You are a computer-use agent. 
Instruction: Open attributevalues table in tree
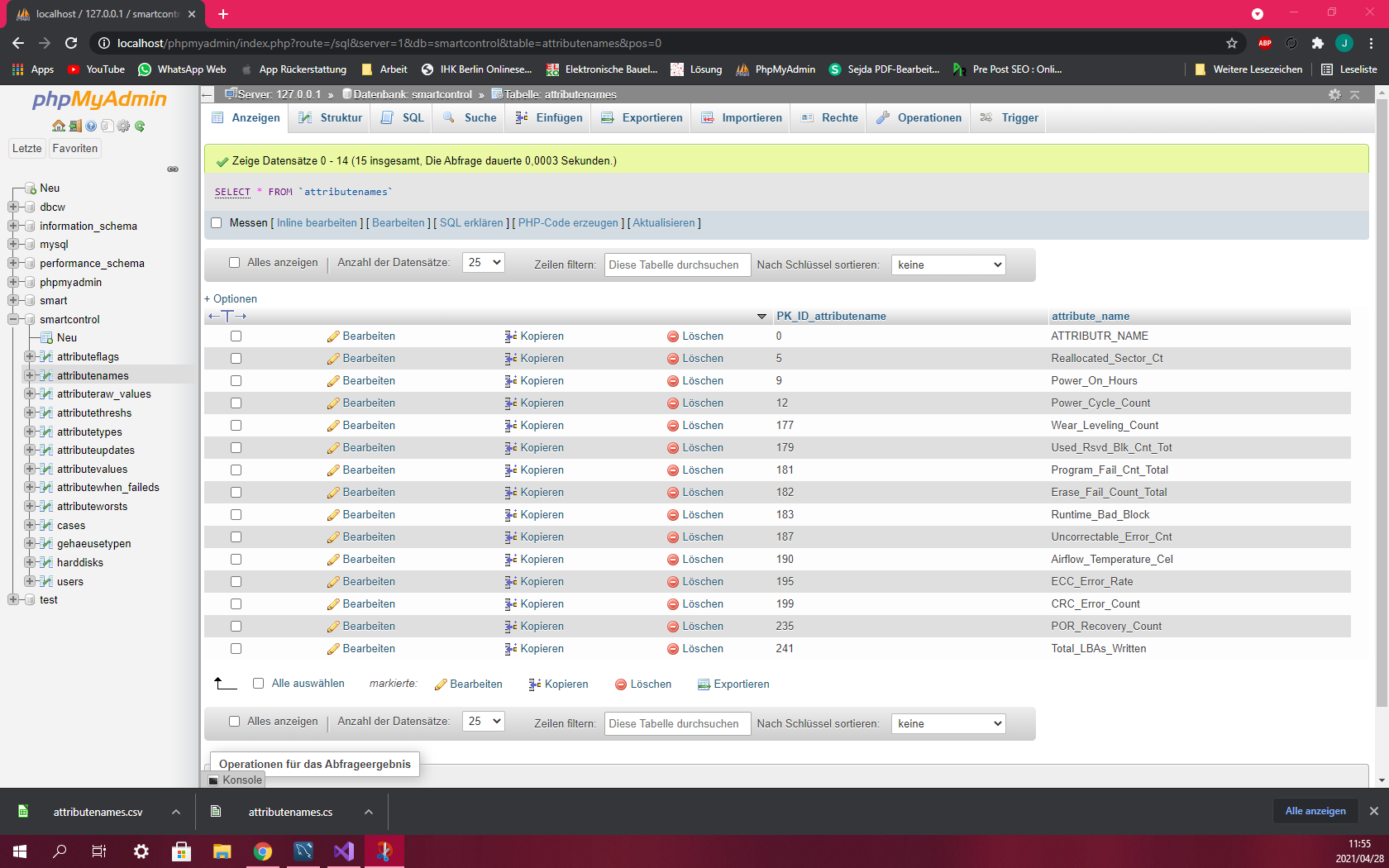tap(92, 469)
